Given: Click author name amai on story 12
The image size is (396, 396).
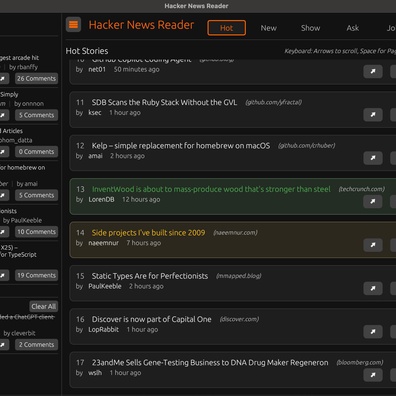Looking at the screenshot, I should tap(95, 156).
